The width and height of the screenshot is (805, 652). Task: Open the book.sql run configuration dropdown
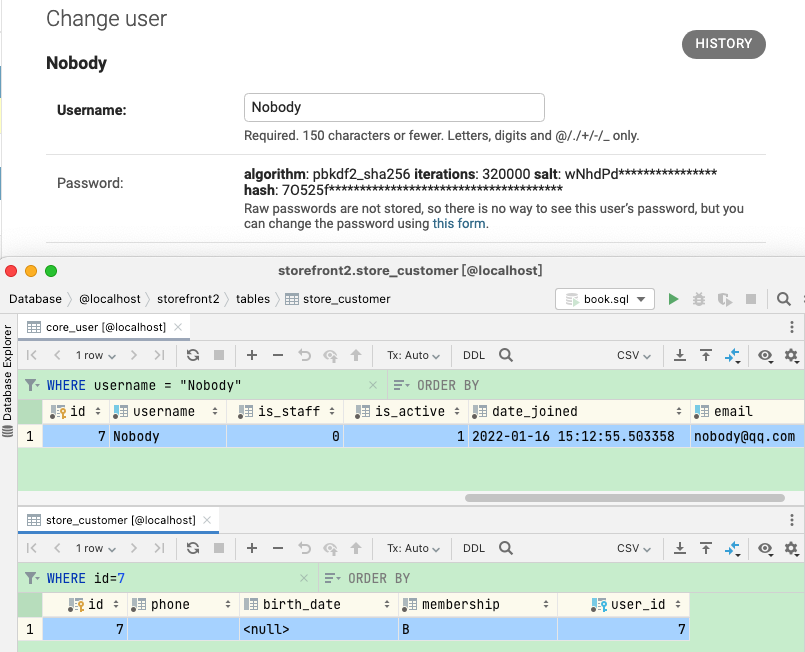[605, 299]
